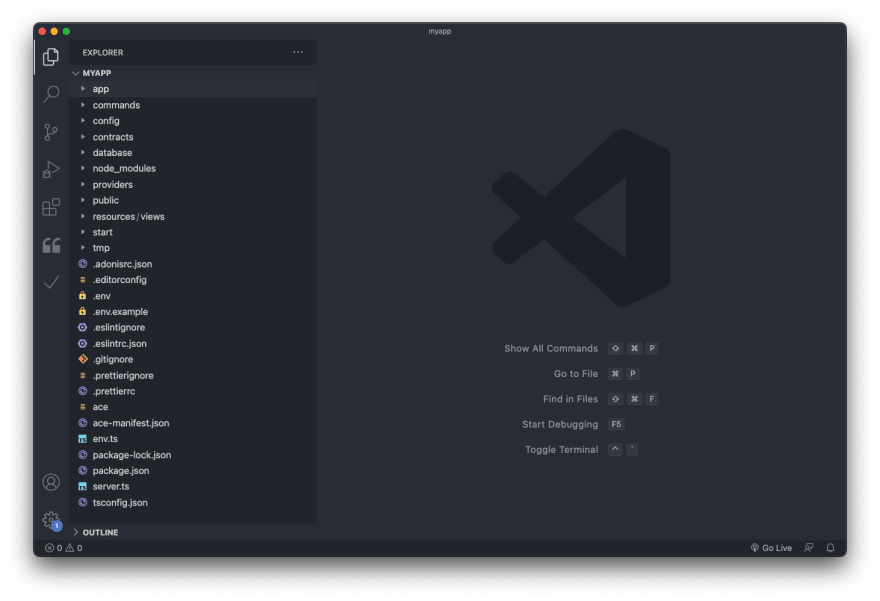The height and width of the screenshot is (601, 880).
Task: Click the Show All Commands label
Action: pyautogui.click(x=551, y=348)
